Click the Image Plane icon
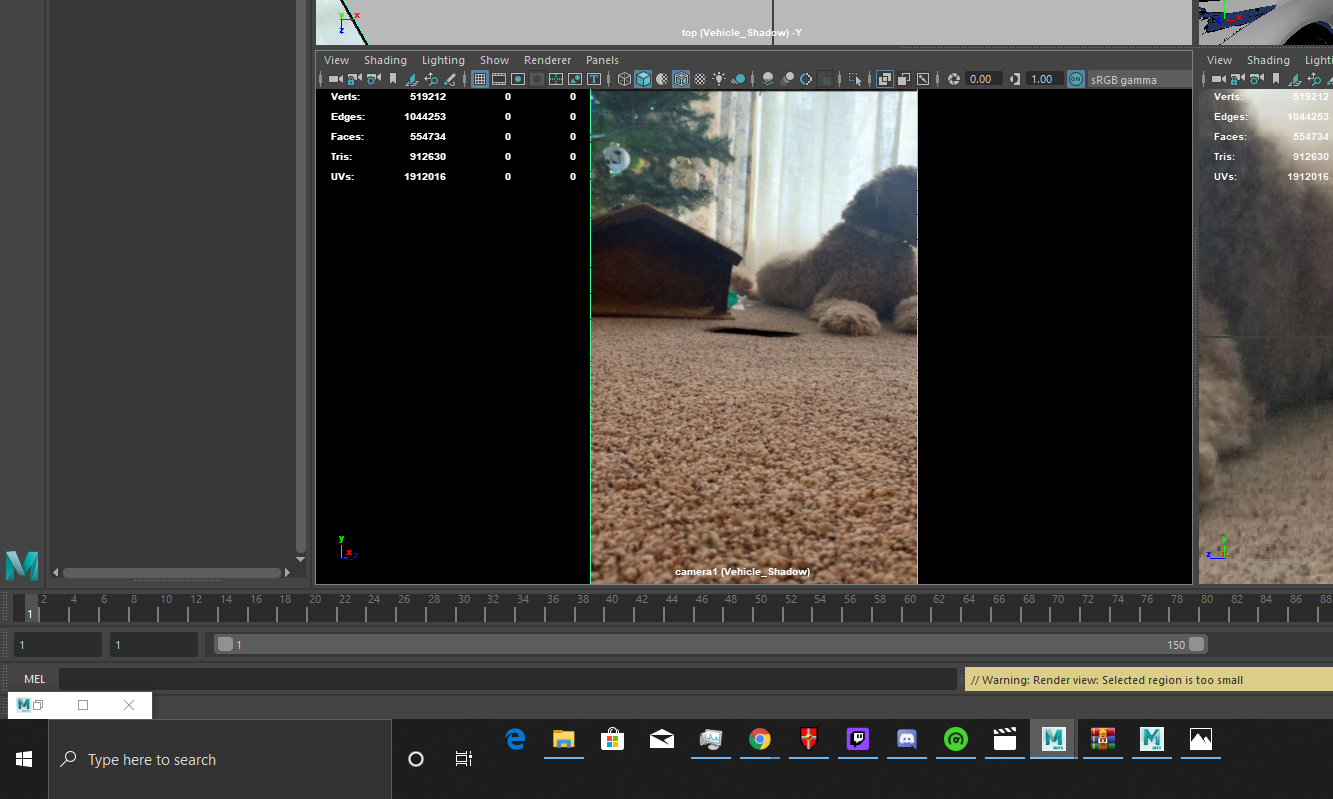The height and width of the screenshot is (799, 1333). [412, 79]
